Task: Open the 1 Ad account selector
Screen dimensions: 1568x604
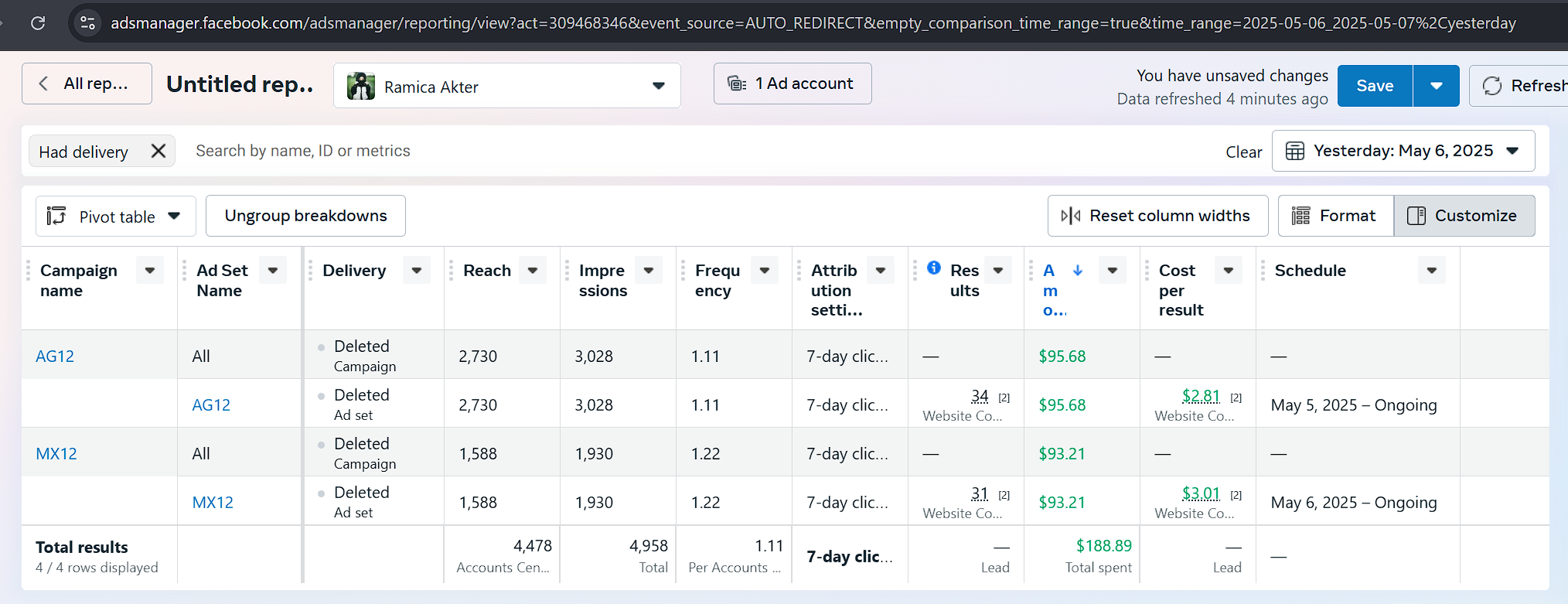Action: [x=793, y=84]
